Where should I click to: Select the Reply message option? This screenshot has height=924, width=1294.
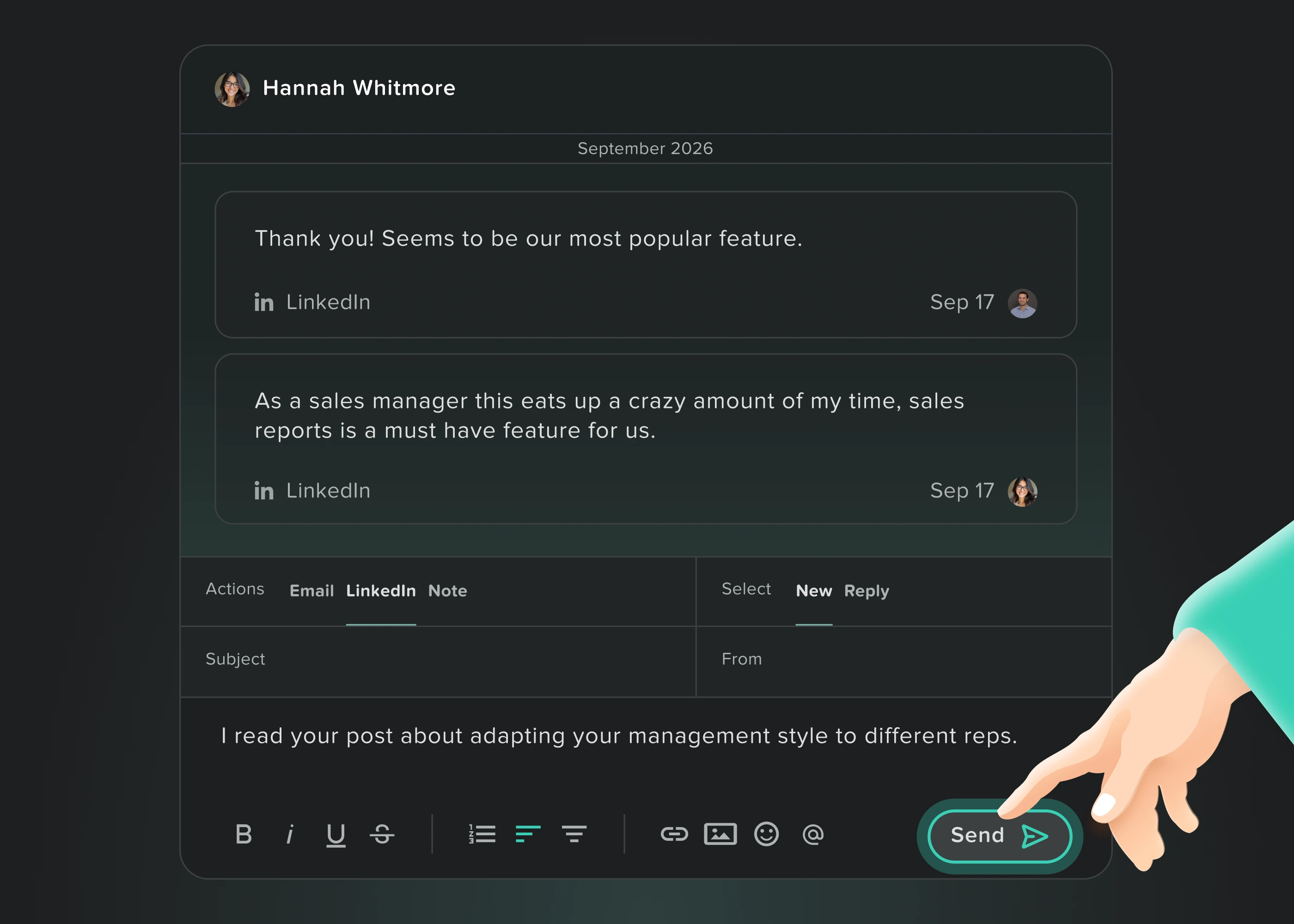pyautogui.click(x=866, y=590)
